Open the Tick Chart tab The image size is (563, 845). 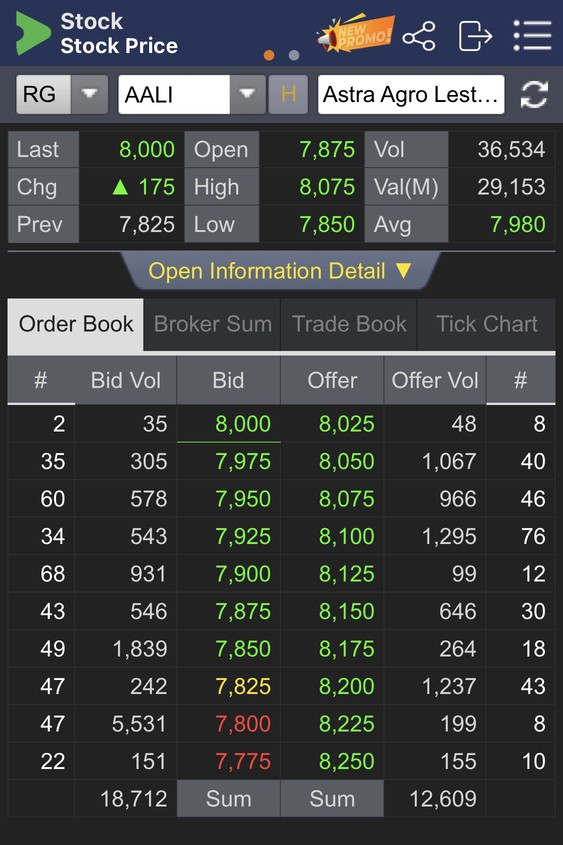click(x=486, y=324)
